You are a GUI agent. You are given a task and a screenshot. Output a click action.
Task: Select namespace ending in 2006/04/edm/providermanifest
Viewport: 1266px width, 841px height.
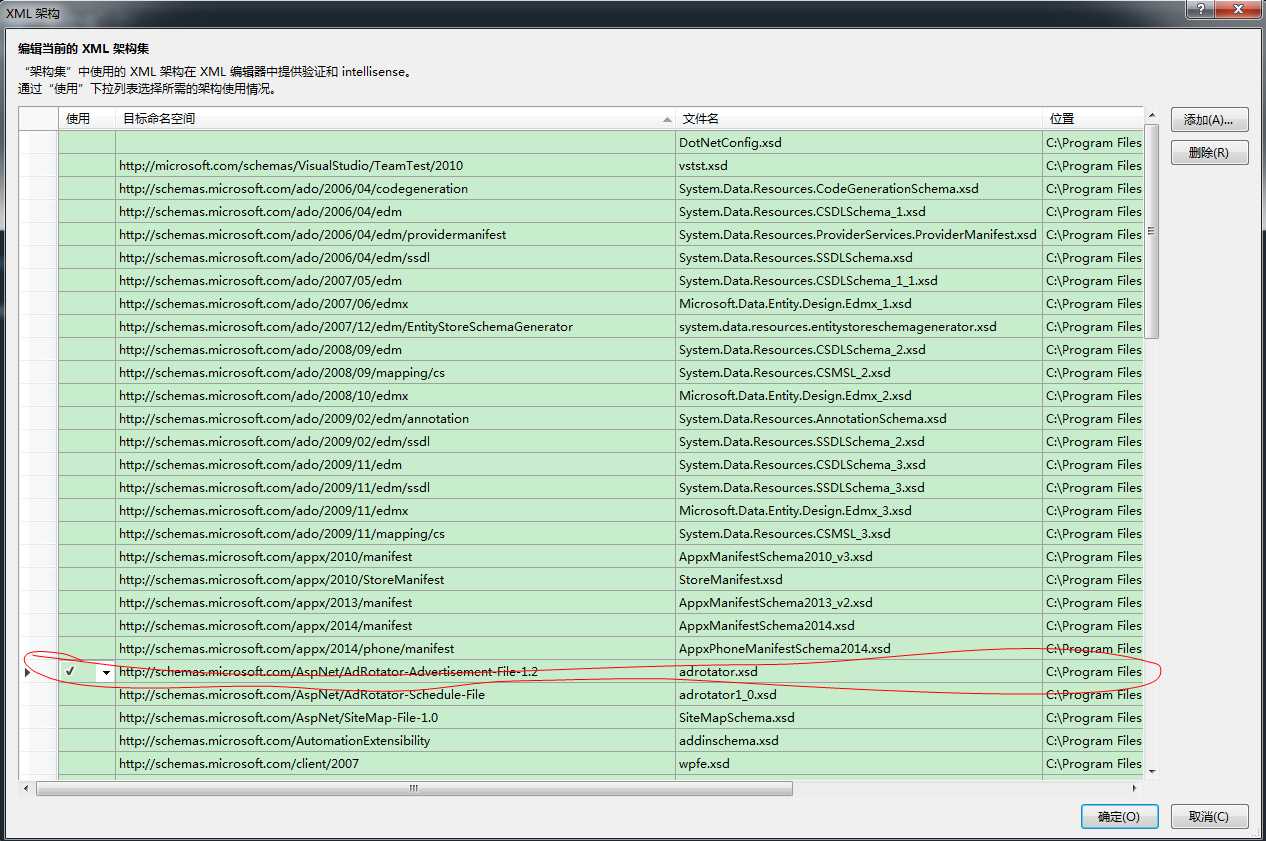pos(396,235)
